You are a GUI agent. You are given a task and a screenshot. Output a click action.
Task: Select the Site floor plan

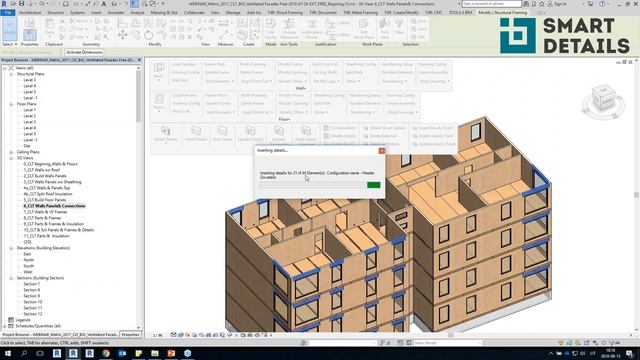[x=27, y=146]
